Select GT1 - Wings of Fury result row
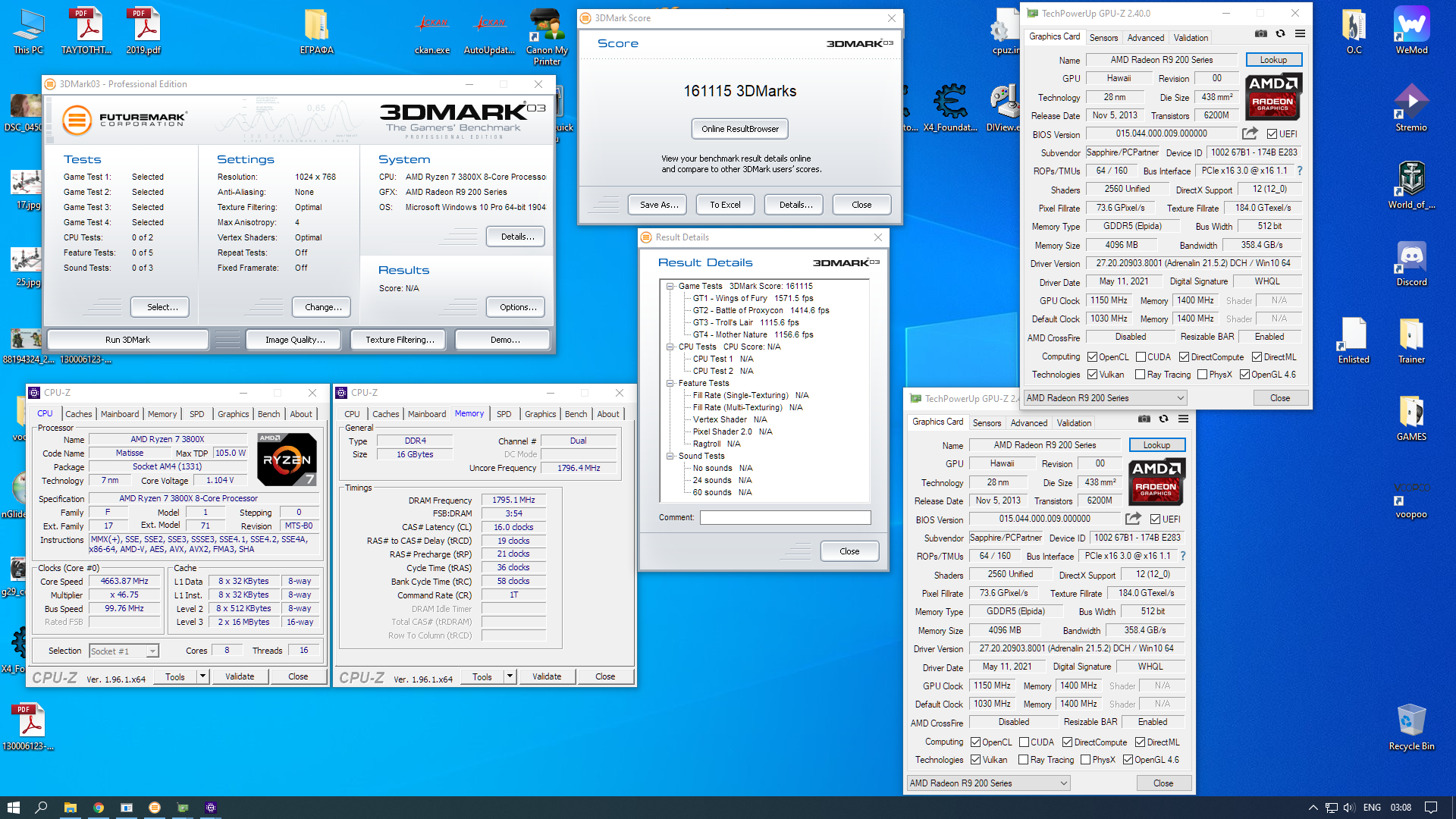Screen dimensions: 1456x819 [752, 299]
